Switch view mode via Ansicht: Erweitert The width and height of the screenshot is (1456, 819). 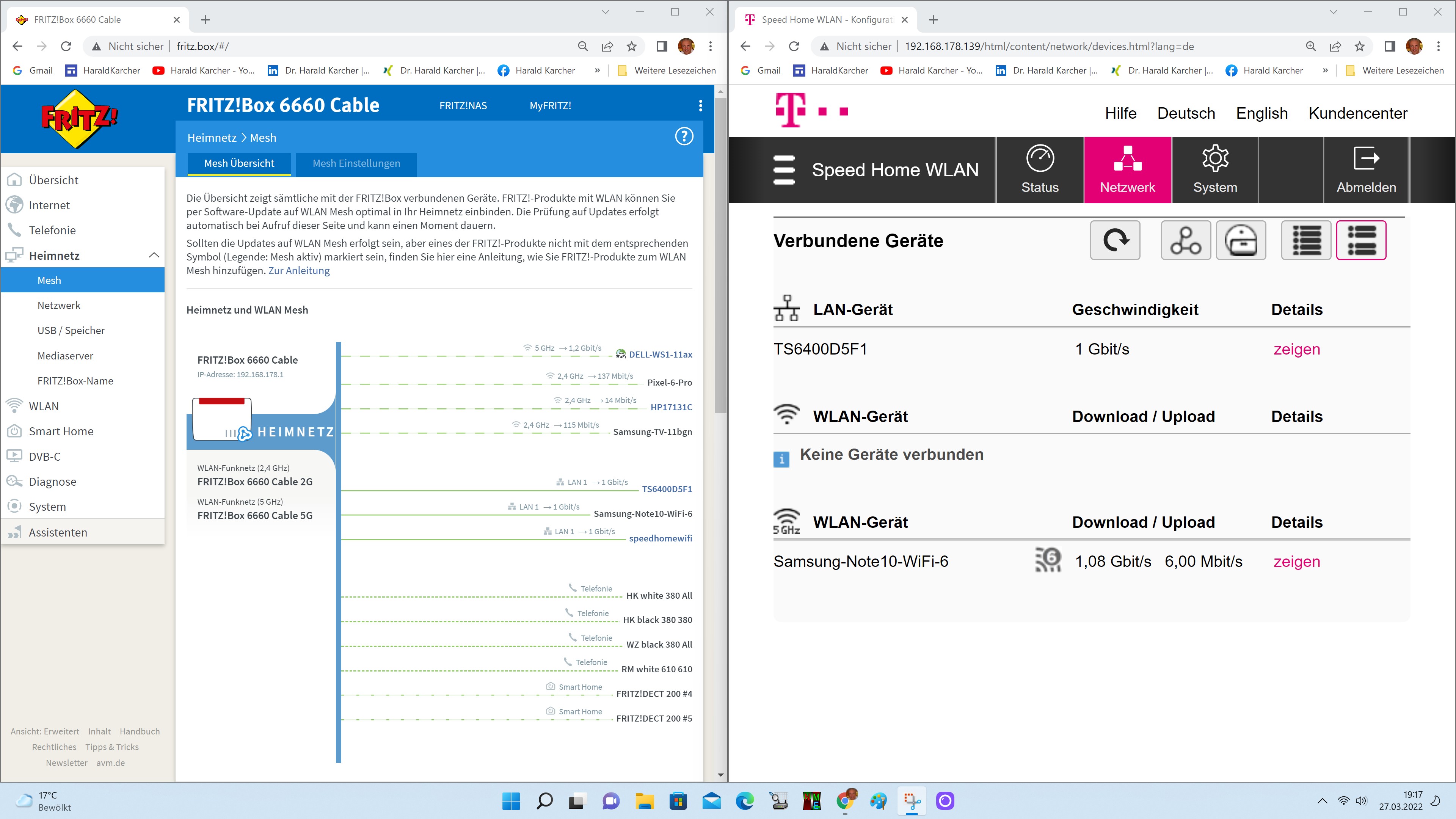click(45, 731)
